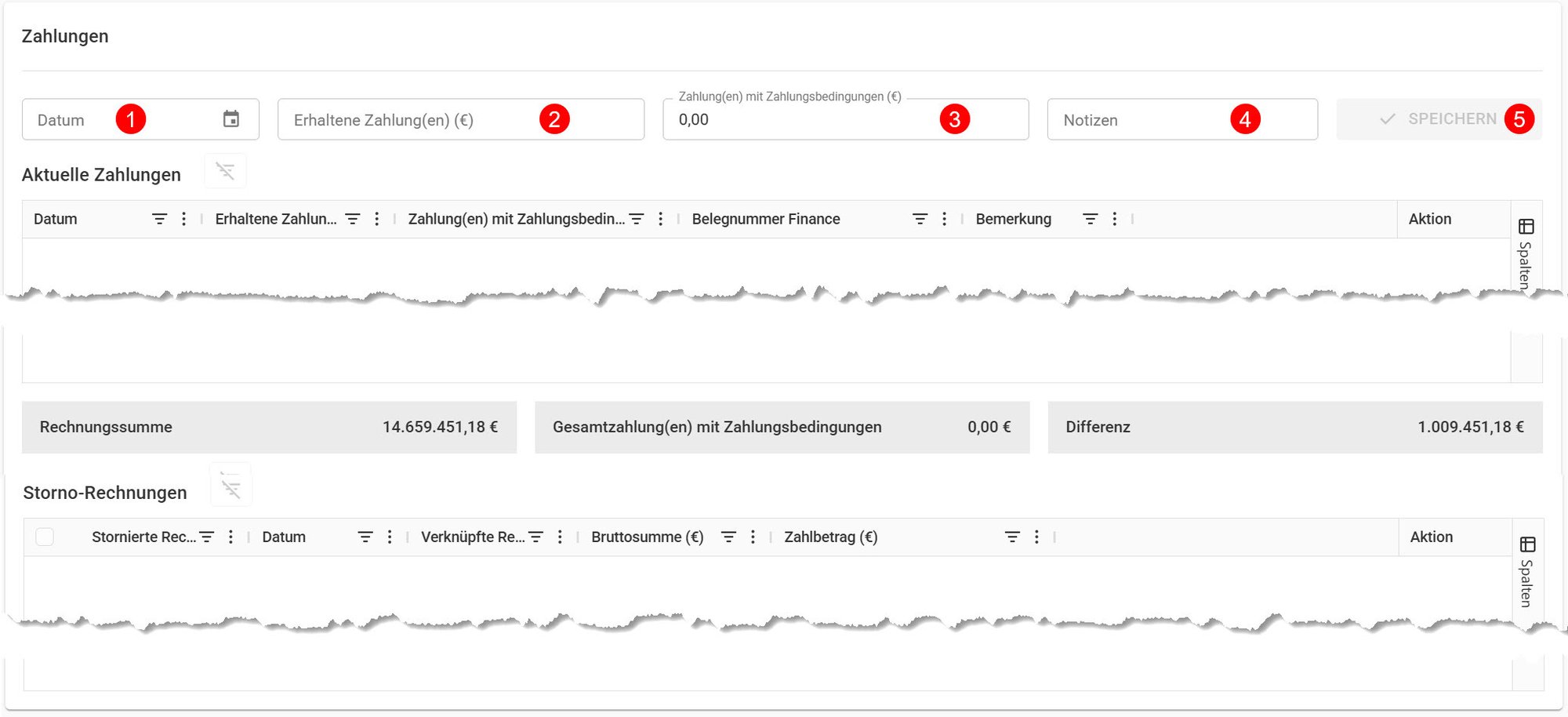Open filter for Bruttosumme (€) column
This screenshot has height=717, width=1568.
pyautogui.click(x=728, y=537)
